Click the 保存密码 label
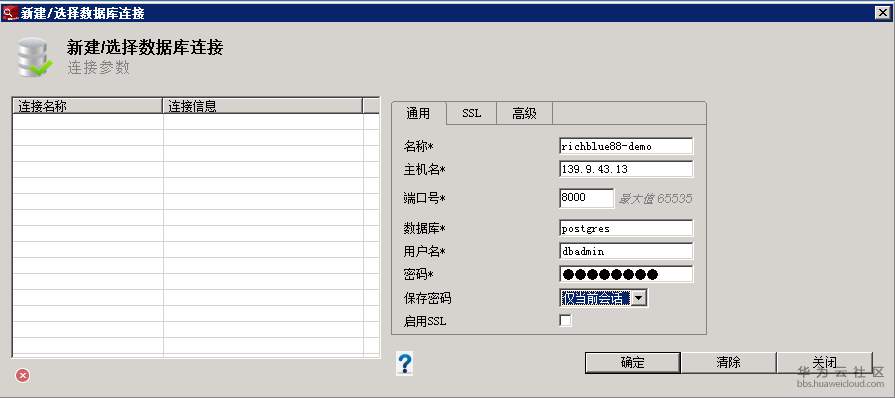 (x=428, y=299)
